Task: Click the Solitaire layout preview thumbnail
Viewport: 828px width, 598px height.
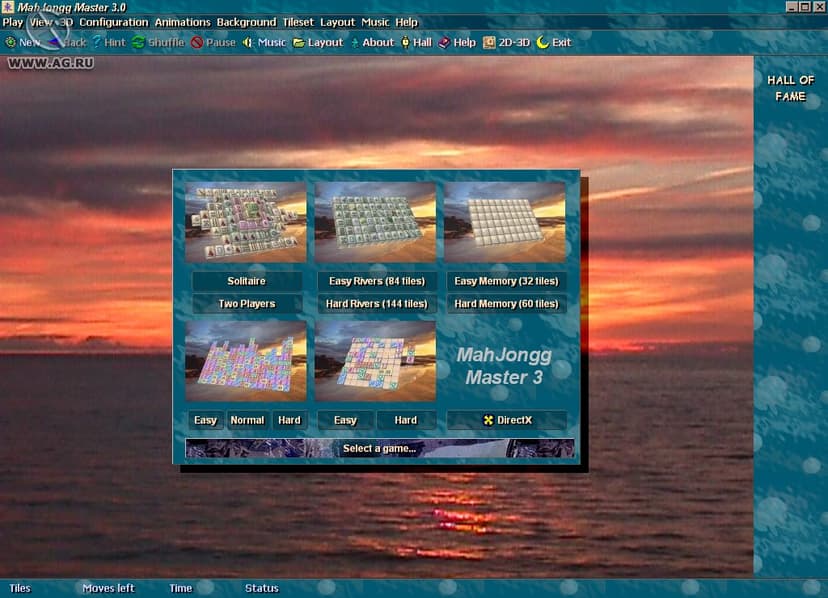Action: 246,222
